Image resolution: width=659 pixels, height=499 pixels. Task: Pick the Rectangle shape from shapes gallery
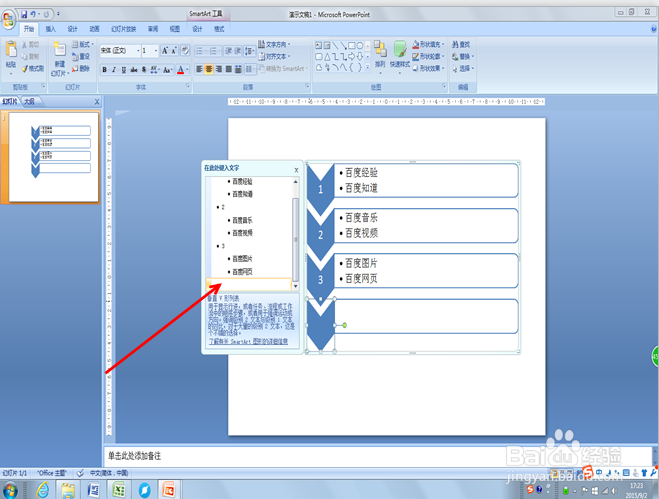point(352,45)
